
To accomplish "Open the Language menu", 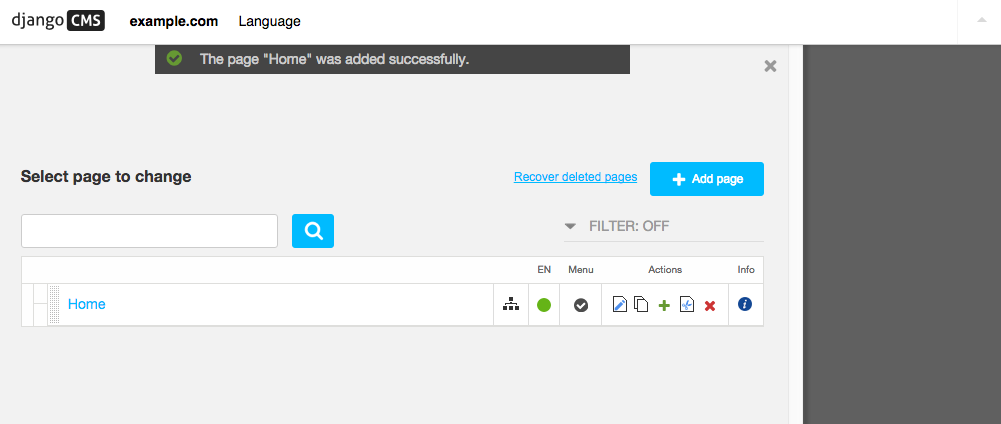I will (x=269, y=21).
